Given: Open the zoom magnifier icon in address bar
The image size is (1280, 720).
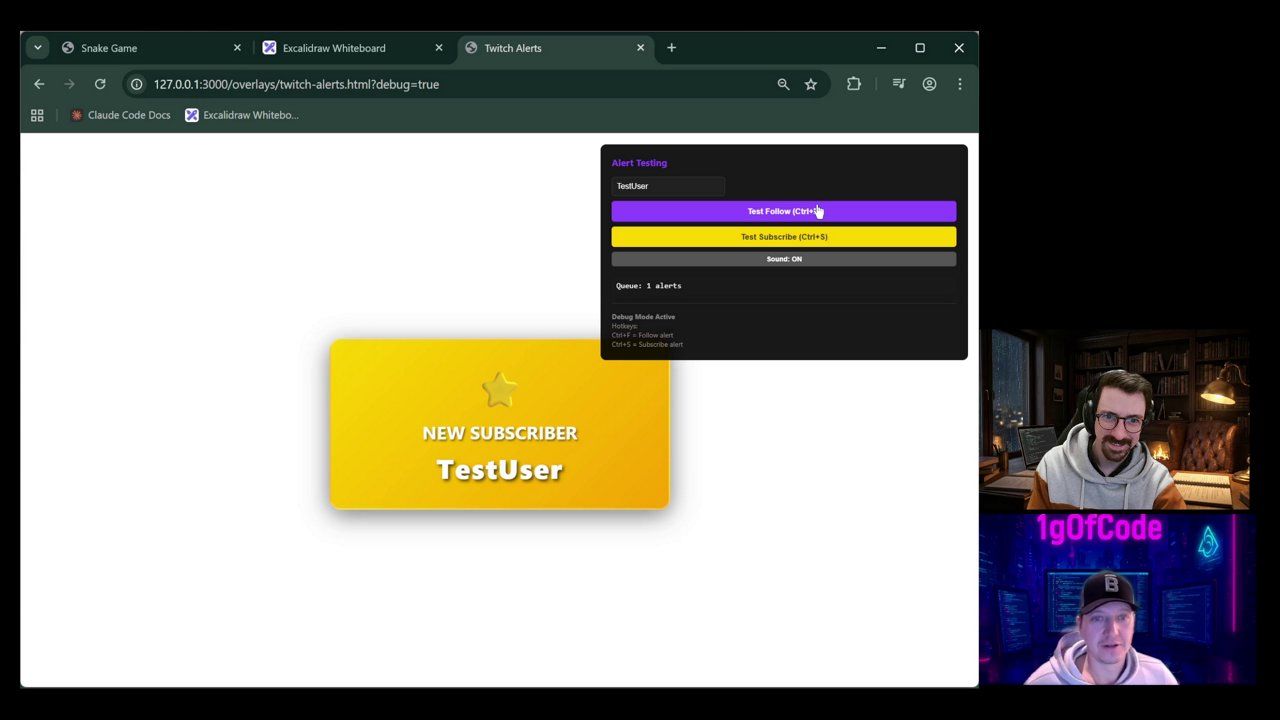Looking at the screenshot, I should (783, 84).
